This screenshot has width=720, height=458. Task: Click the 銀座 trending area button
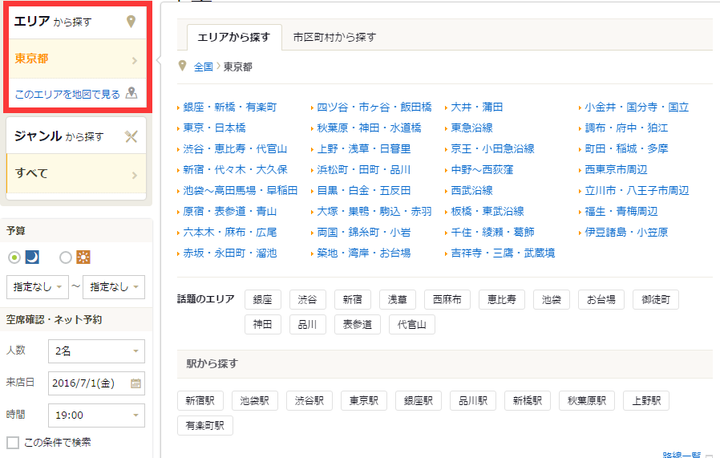(x=263, y=300)
